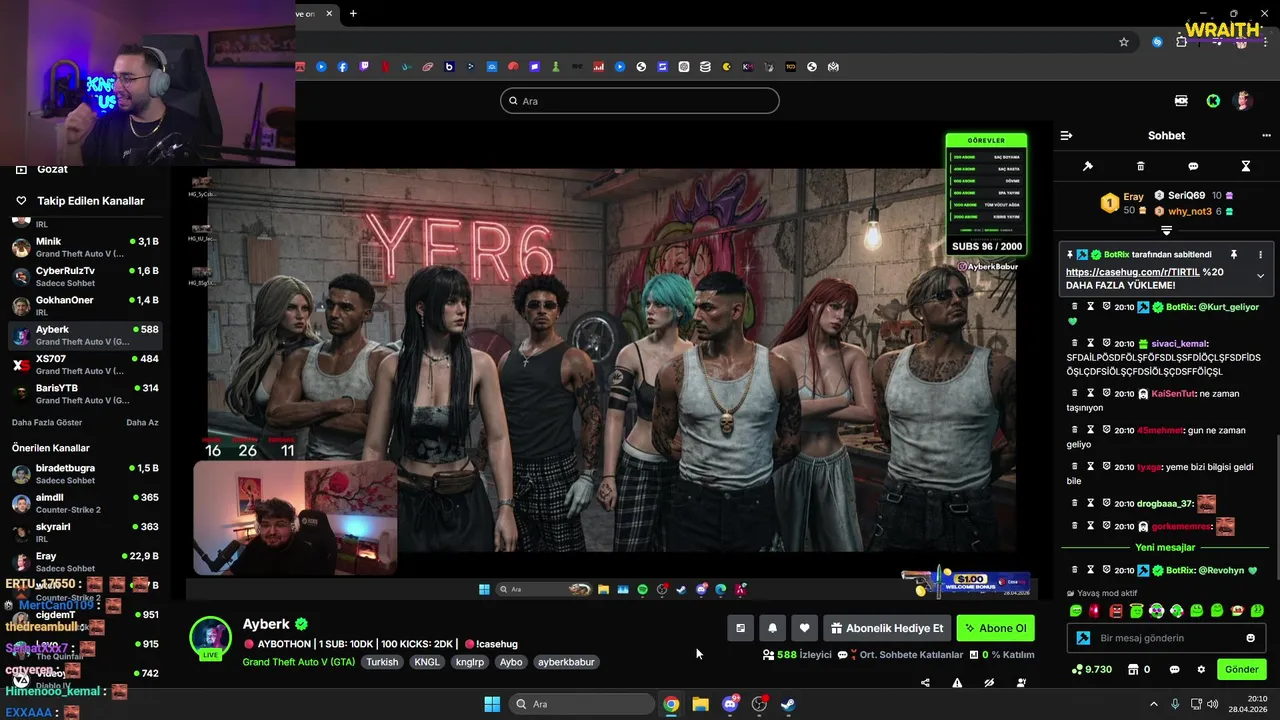Open the three-dot chat options menu
The height and width of the screenshot is (720, 1280).
1266,135
